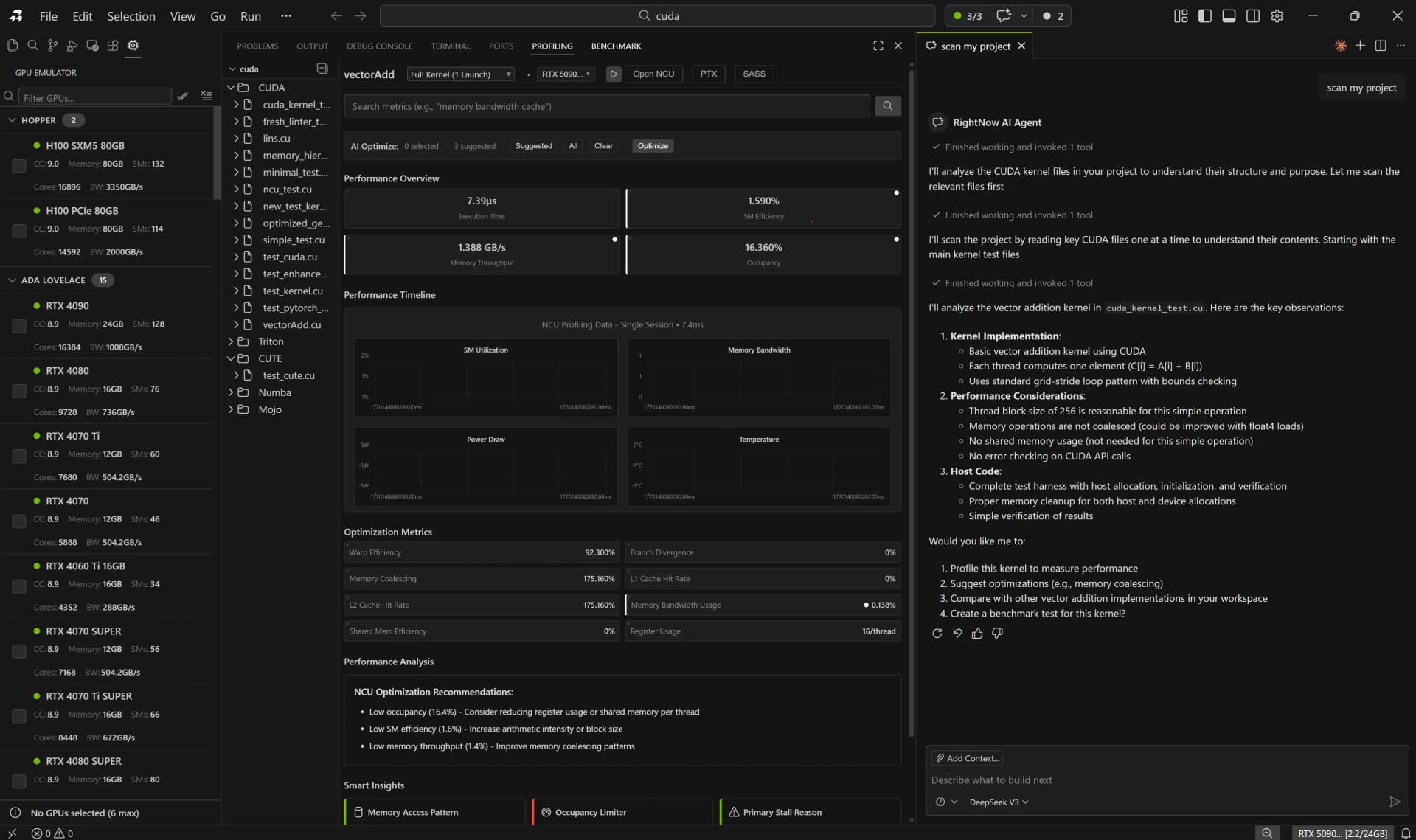Select the Source Control icon in activity bar
1416x840 pixels.
pyautogui.click(x=52, y=45)
